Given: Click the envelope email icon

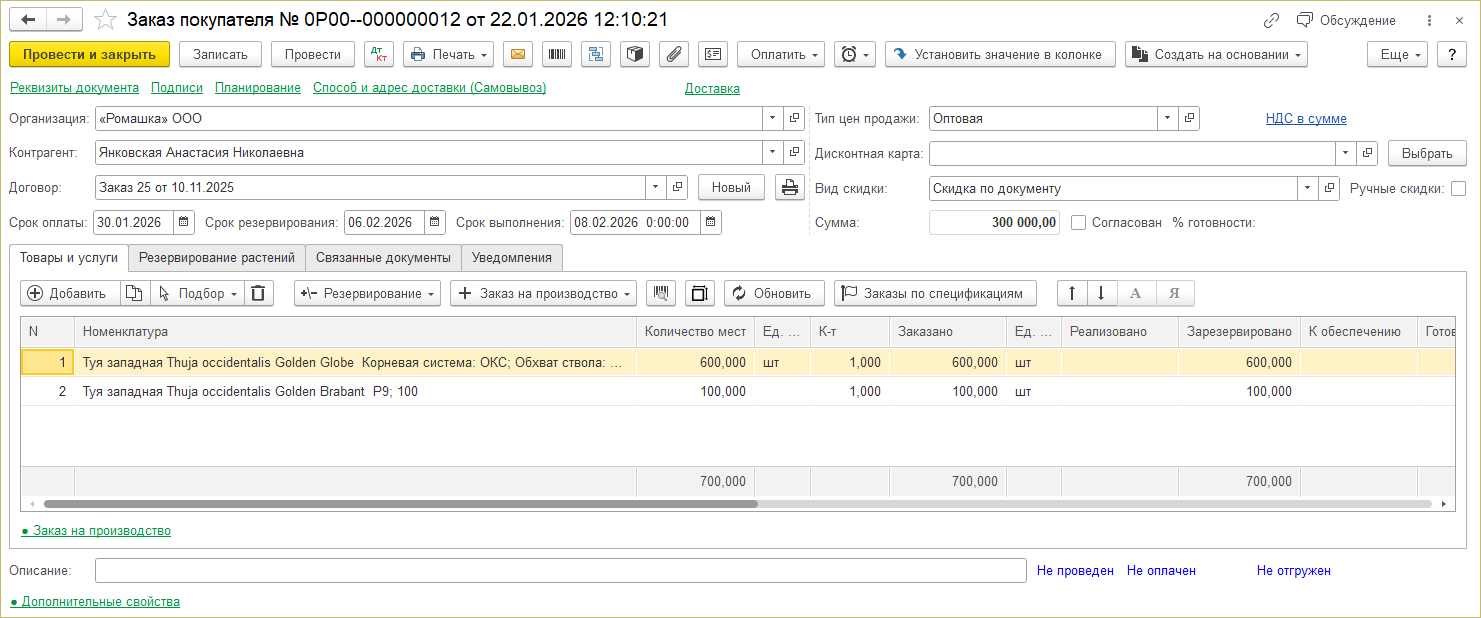Looking at the screenshot, I should click(x=517, y=55).
